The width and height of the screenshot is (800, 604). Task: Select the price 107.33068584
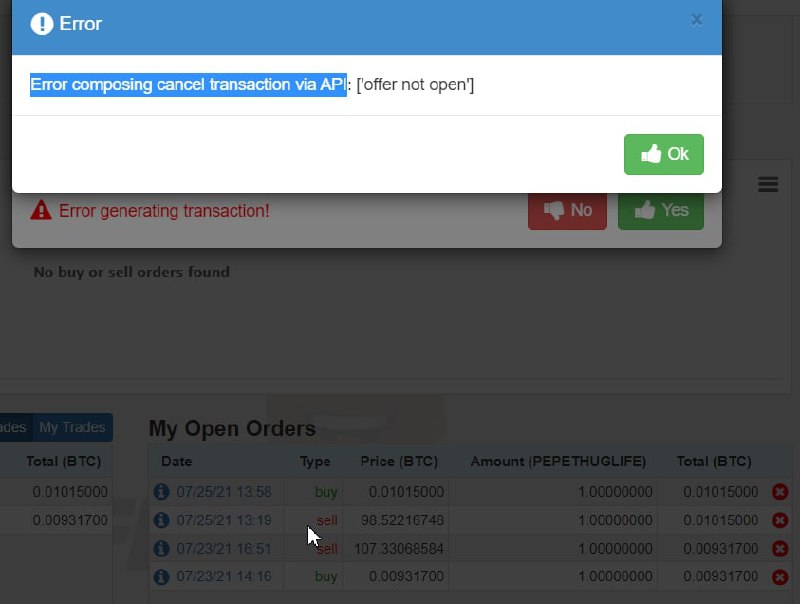pyautogui.click(x=399, y=549)
